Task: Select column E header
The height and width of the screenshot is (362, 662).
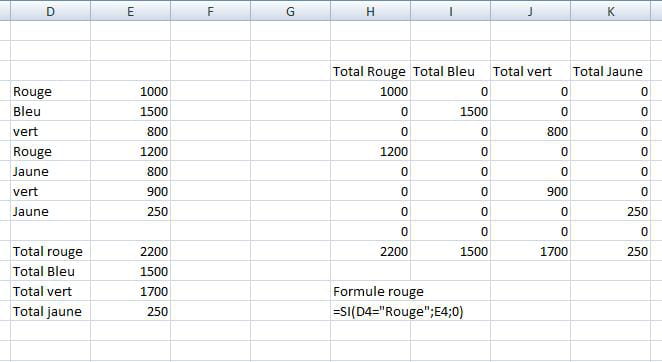Action: click(130, 11)
